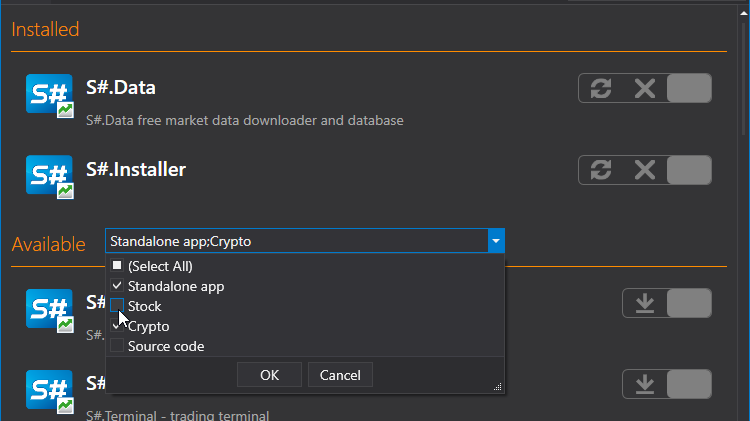The width and height of the screenshot is (750, 421).
Task: Click the S#.Data application logo
Action: click(x=50, y=96)
